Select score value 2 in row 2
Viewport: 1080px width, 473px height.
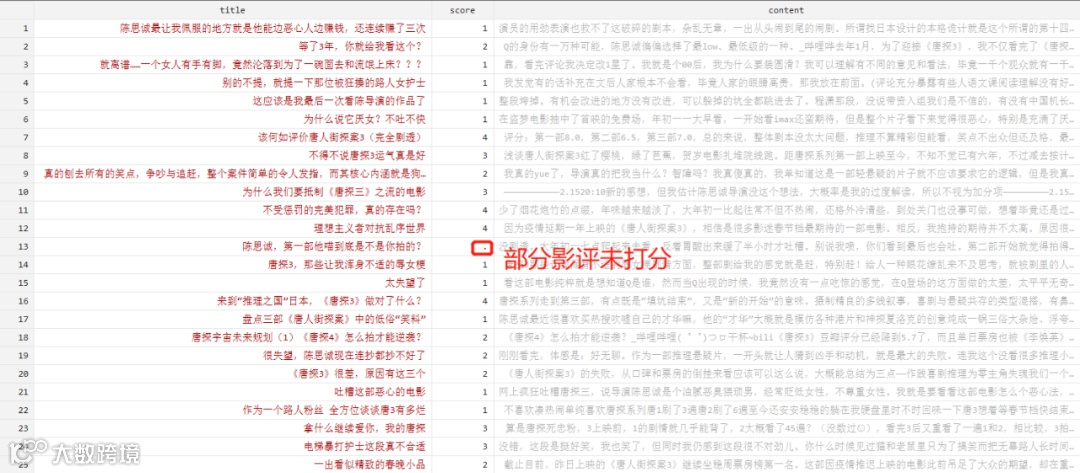pyautogui.click(x=485, y=47)
